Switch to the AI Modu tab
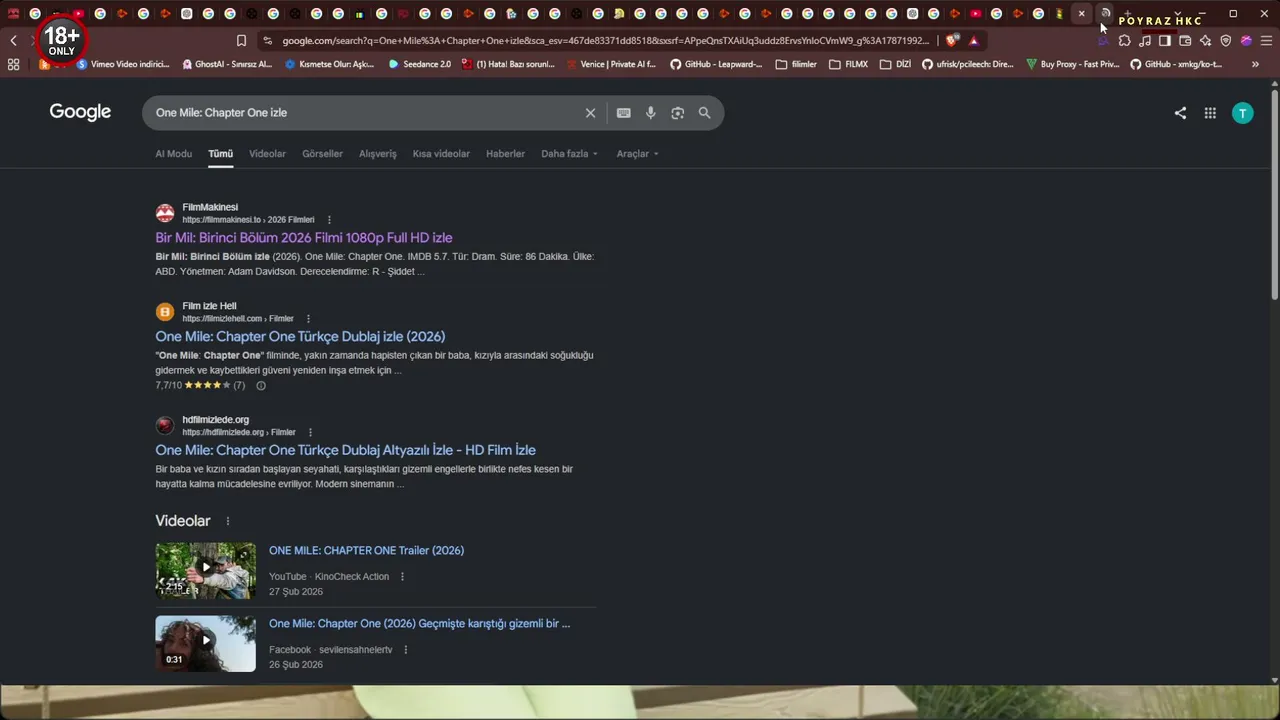The width and height of the screenshot is (1280, 720). 173,154
